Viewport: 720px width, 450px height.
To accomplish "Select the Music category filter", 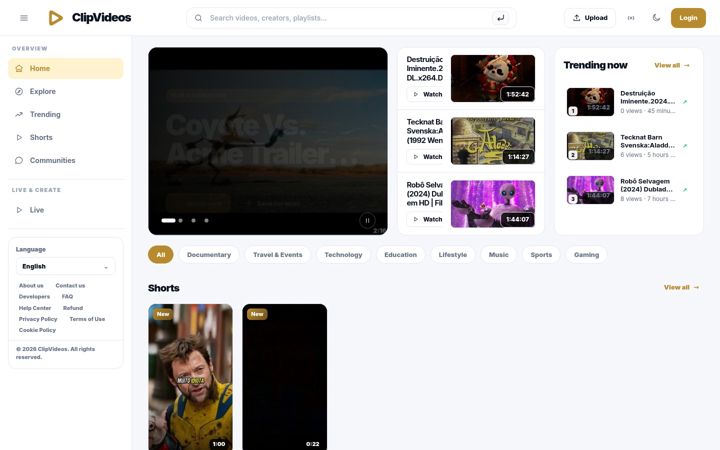I will point(499,254).
